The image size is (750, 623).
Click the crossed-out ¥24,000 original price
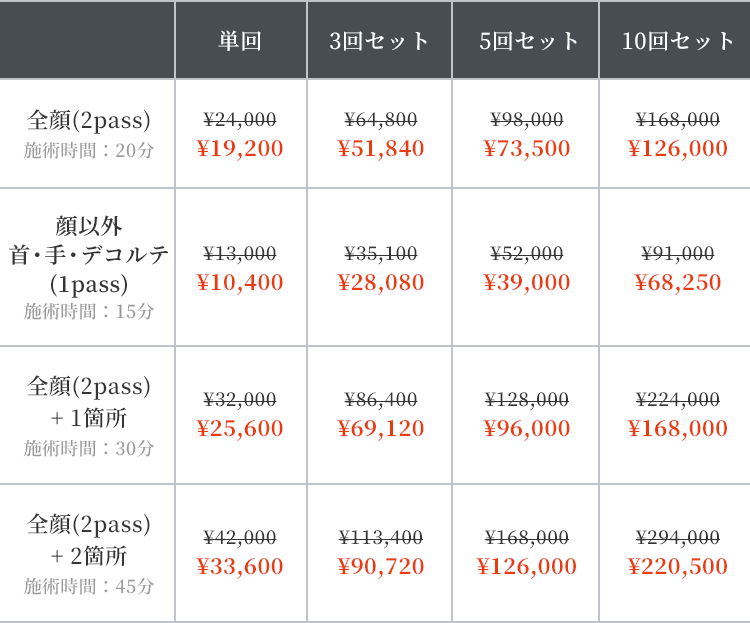coord(240,120)
